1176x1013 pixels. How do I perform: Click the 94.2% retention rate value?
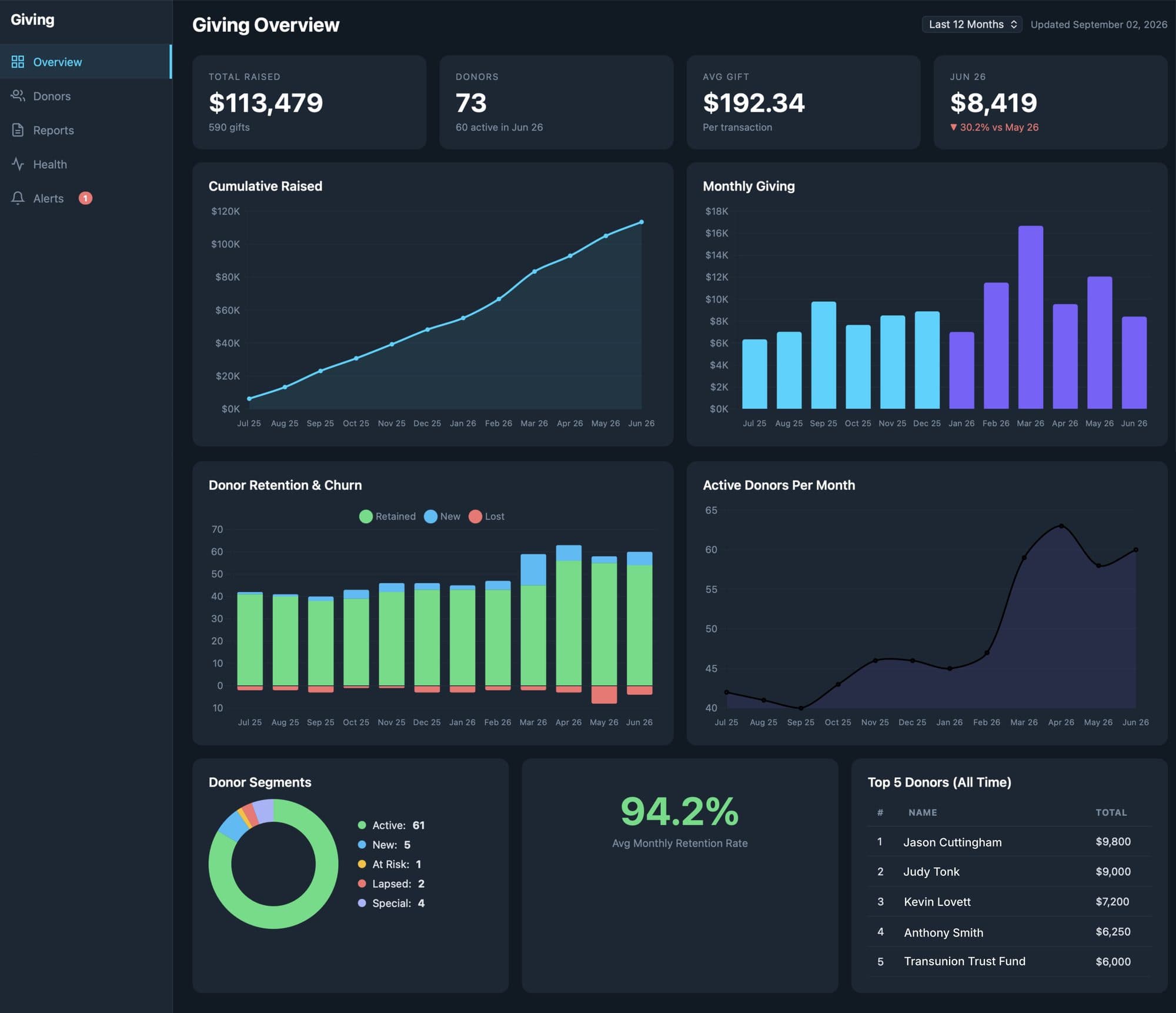(x=680, y=812)
